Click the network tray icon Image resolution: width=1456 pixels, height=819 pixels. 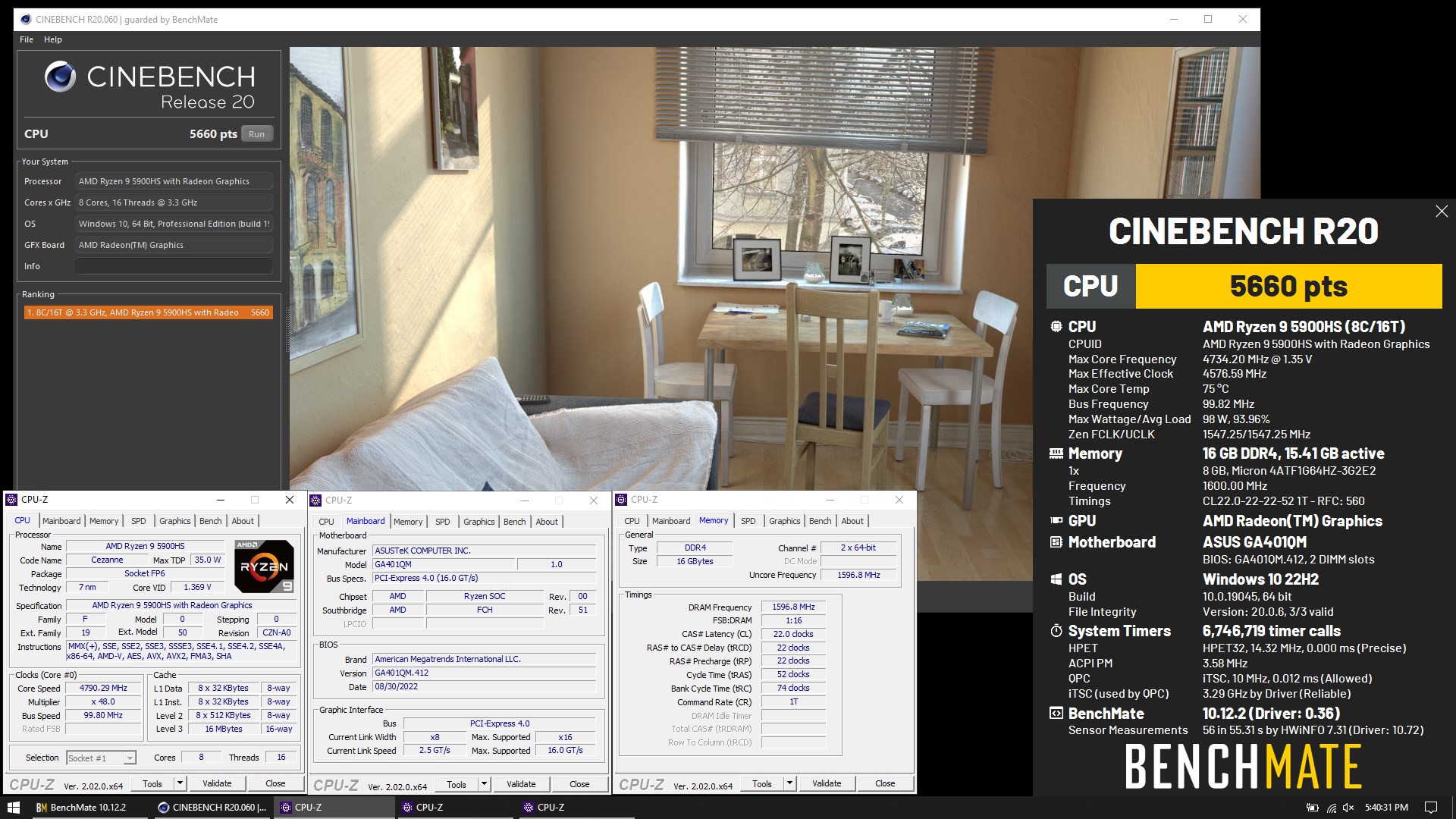(1331, 808)
